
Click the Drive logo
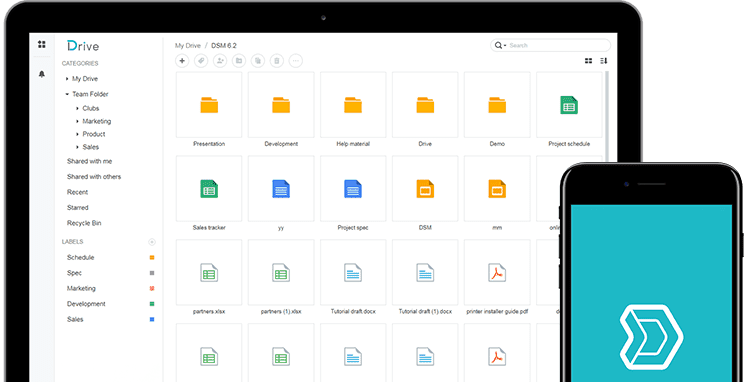coord(83,46)
